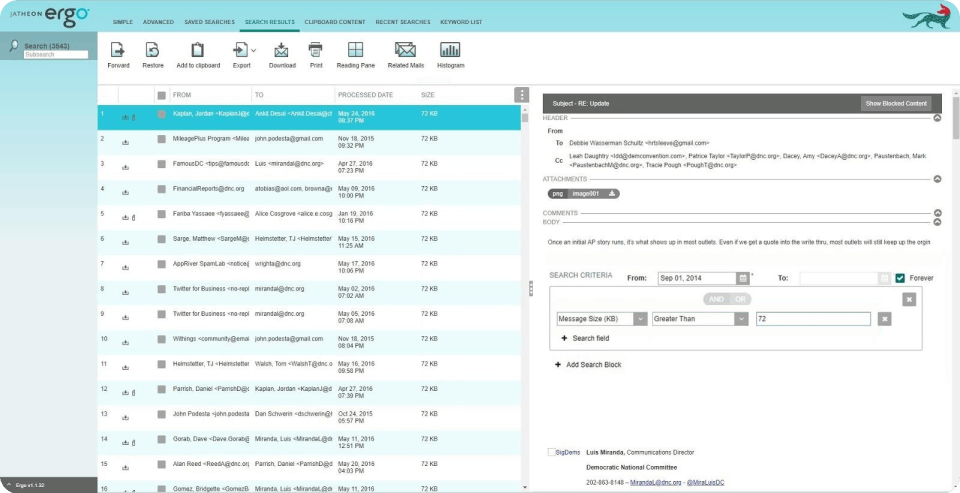Expand the COMMENTS section
This screenshot has height=493, width=960.
pyautogui.click(x=937, y=213)
